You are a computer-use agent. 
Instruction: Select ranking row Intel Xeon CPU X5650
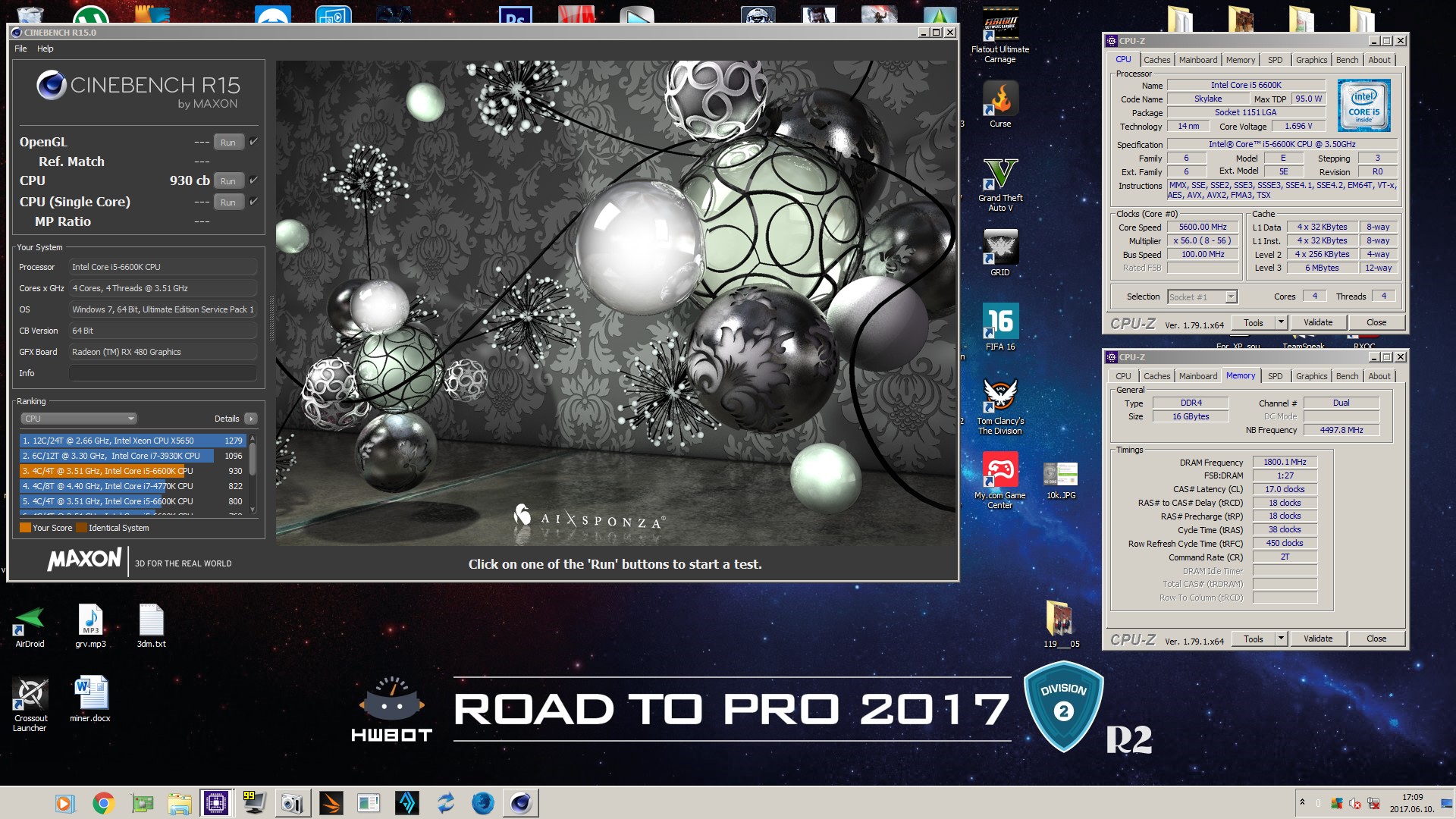(x=133, y=441)
